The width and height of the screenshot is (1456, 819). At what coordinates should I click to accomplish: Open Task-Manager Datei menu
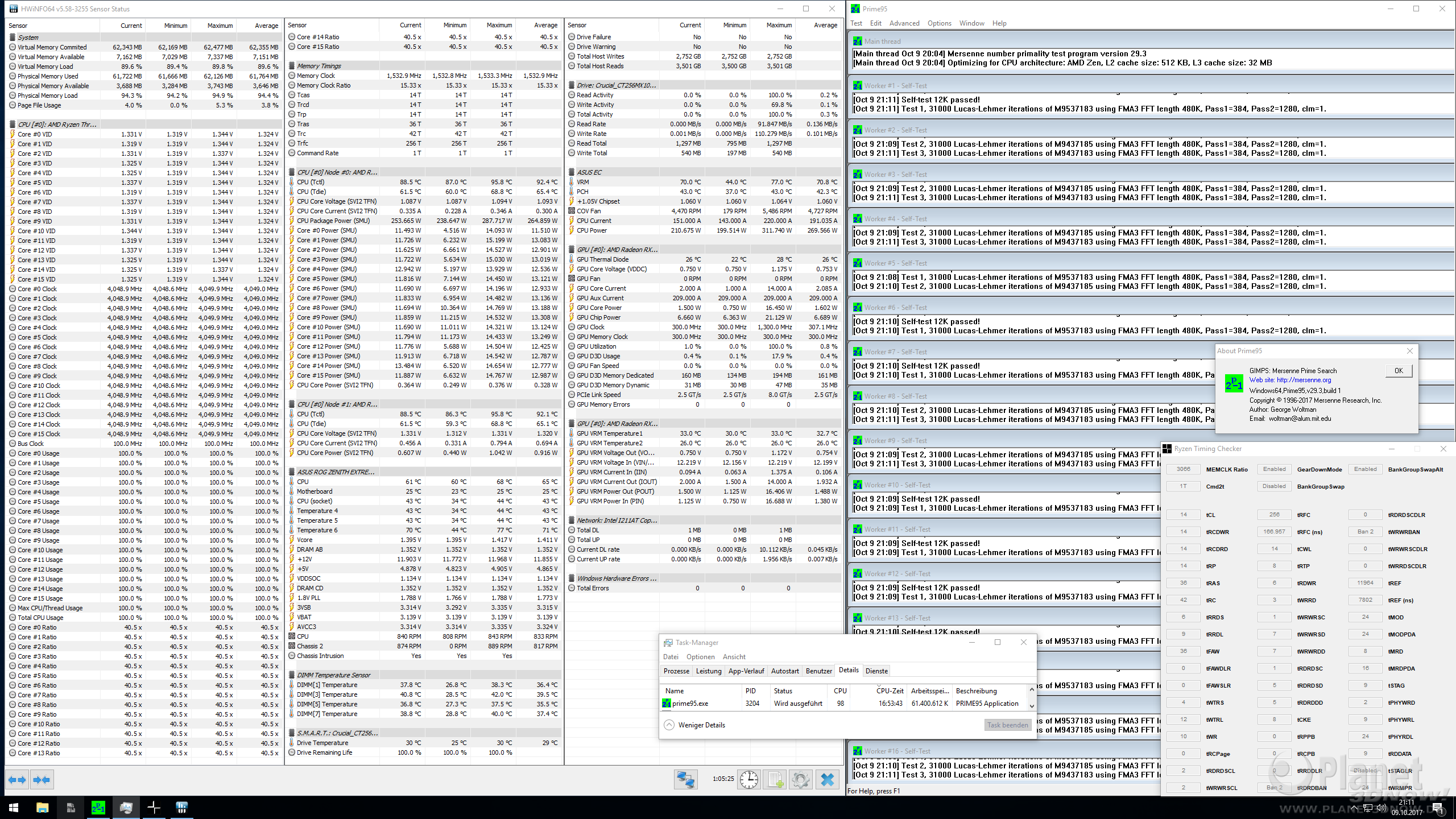671,656
